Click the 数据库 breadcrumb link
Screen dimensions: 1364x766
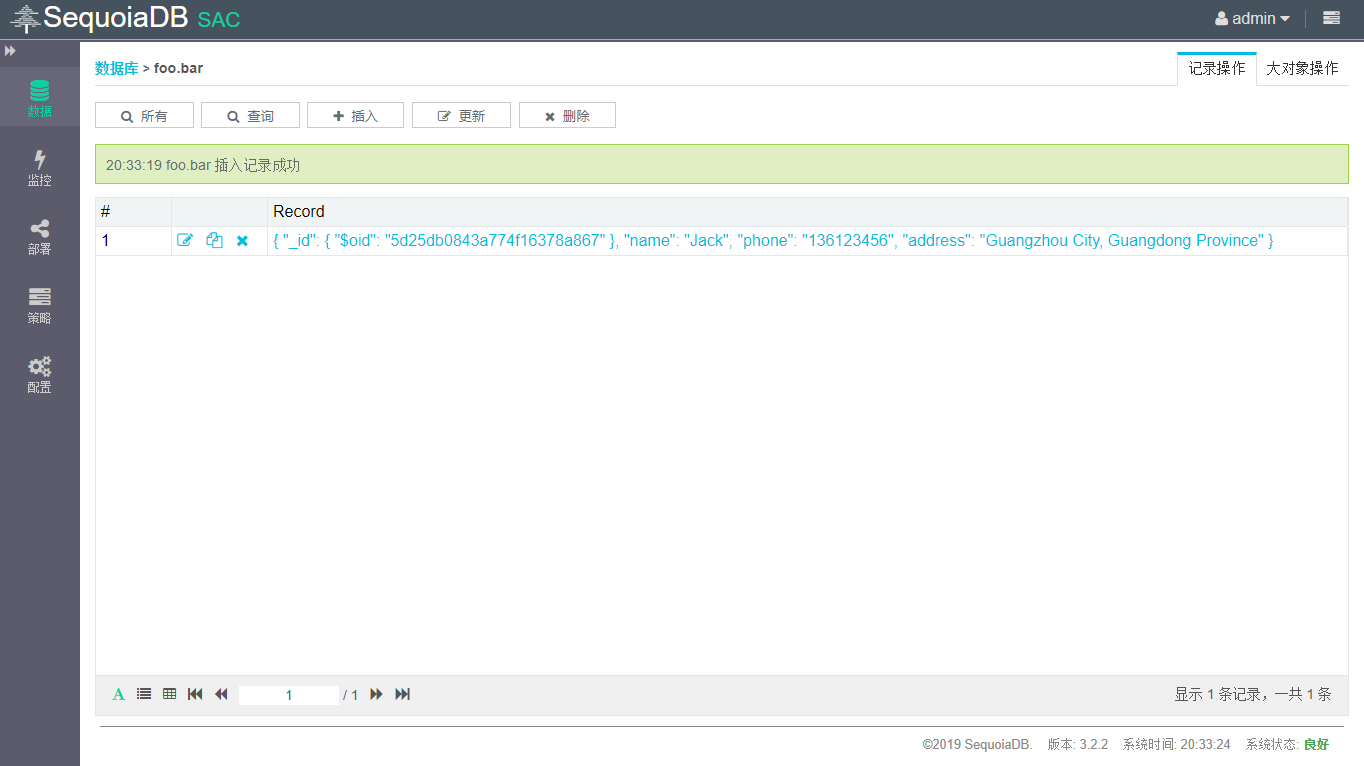[116, 69]
